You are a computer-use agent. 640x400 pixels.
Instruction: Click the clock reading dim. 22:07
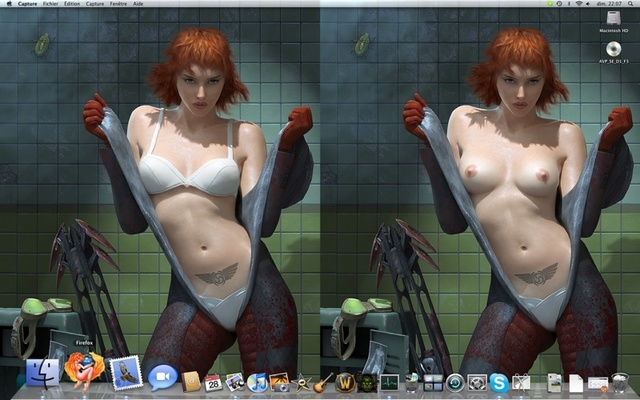(611, 4)
